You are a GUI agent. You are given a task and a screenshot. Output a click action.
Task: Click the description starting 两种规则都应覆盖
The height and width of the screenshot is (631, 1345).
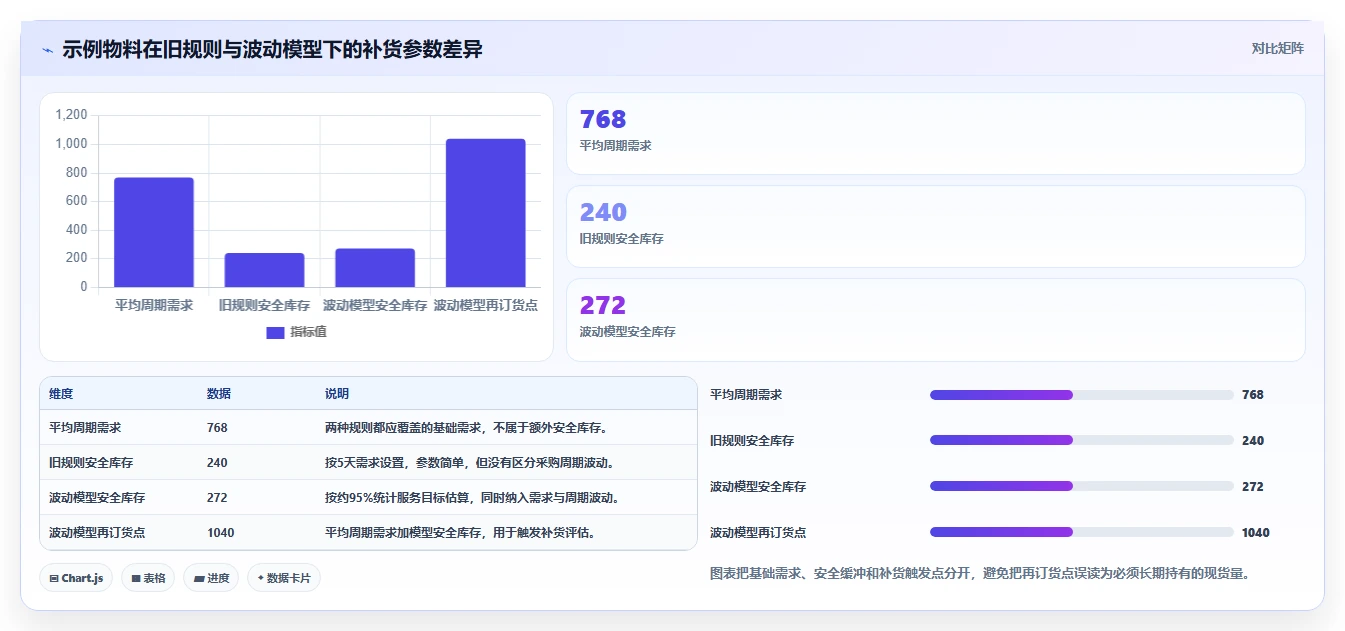tap(469, 427)
